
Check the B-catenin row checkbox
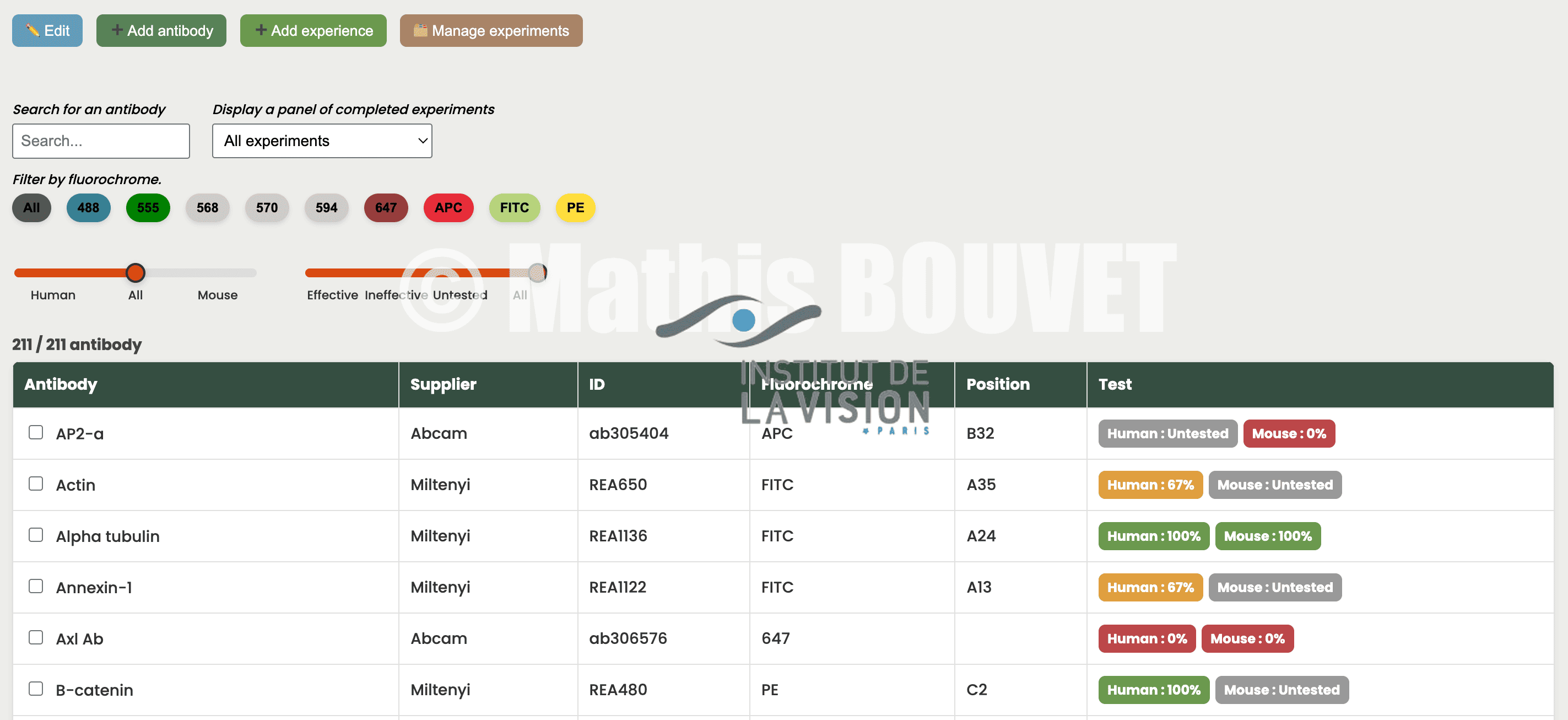coord(36,689)
